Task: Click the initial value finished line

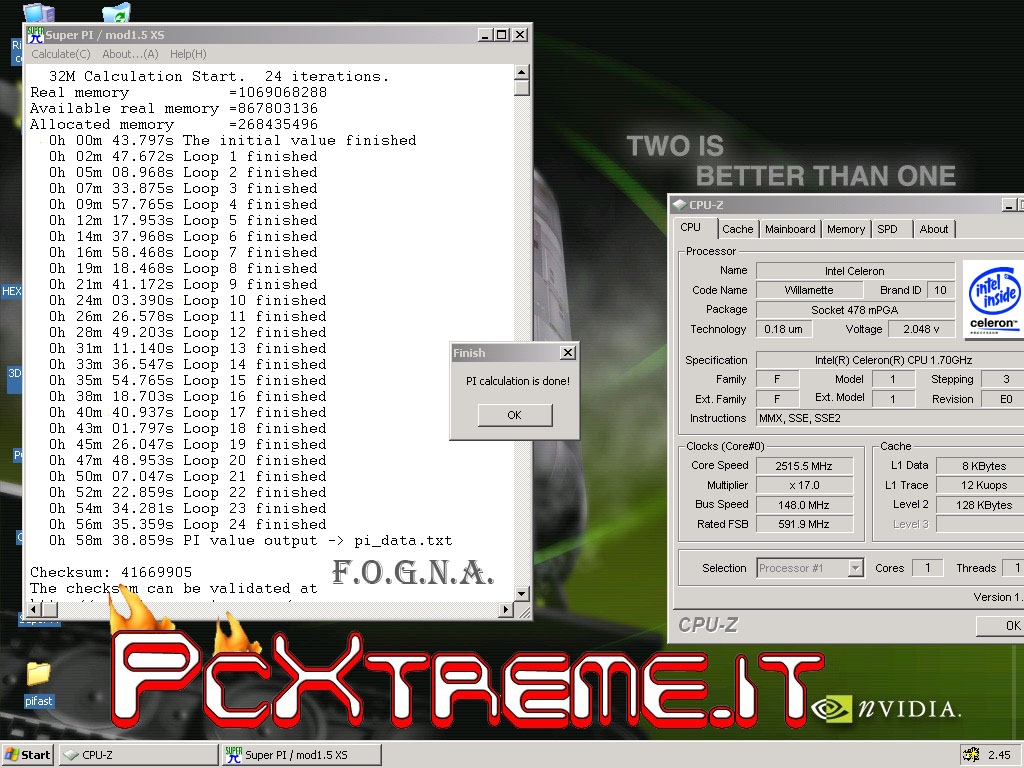Action: coord(232,140)
